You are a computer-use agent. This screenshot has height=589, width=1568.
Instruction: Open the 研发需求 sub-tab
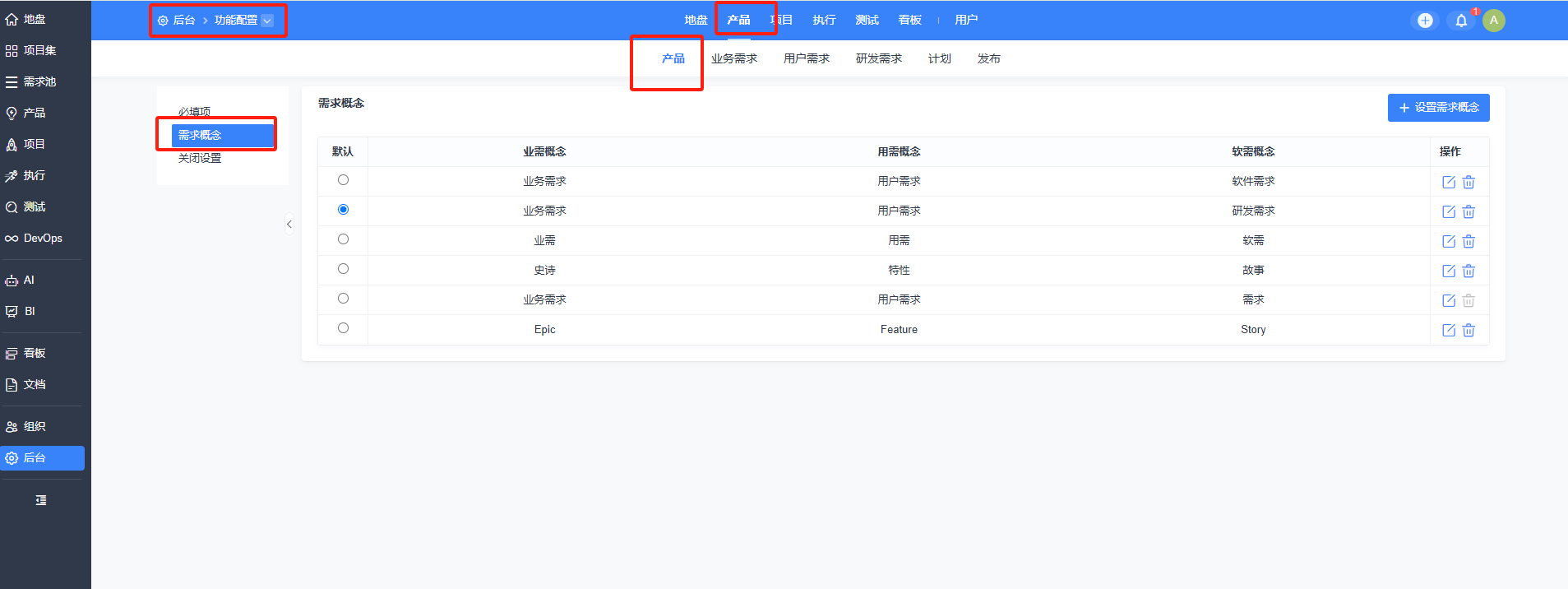tap(879, 58)
